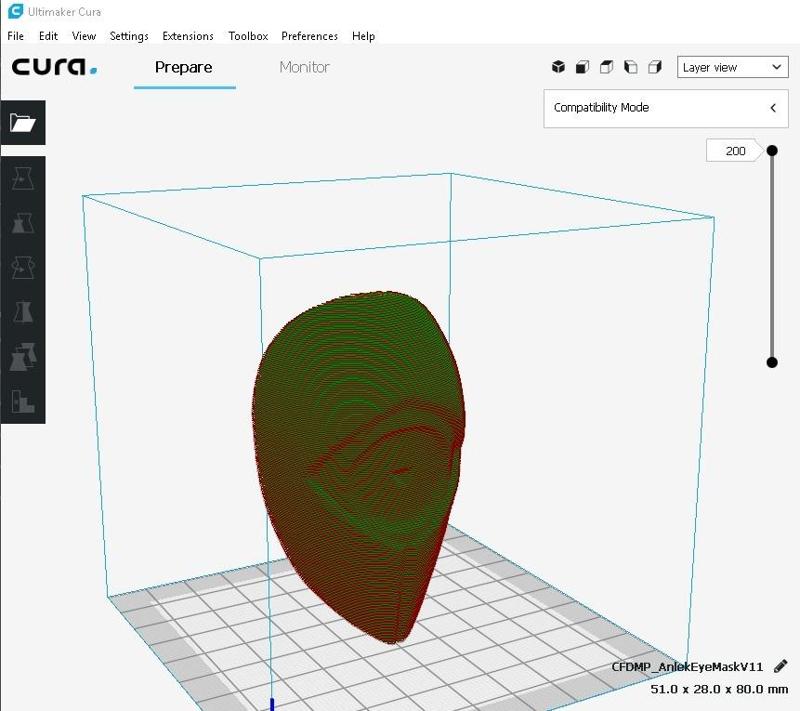
Task: Select the Scale tool in left toolbar
Action: point(23,223)
